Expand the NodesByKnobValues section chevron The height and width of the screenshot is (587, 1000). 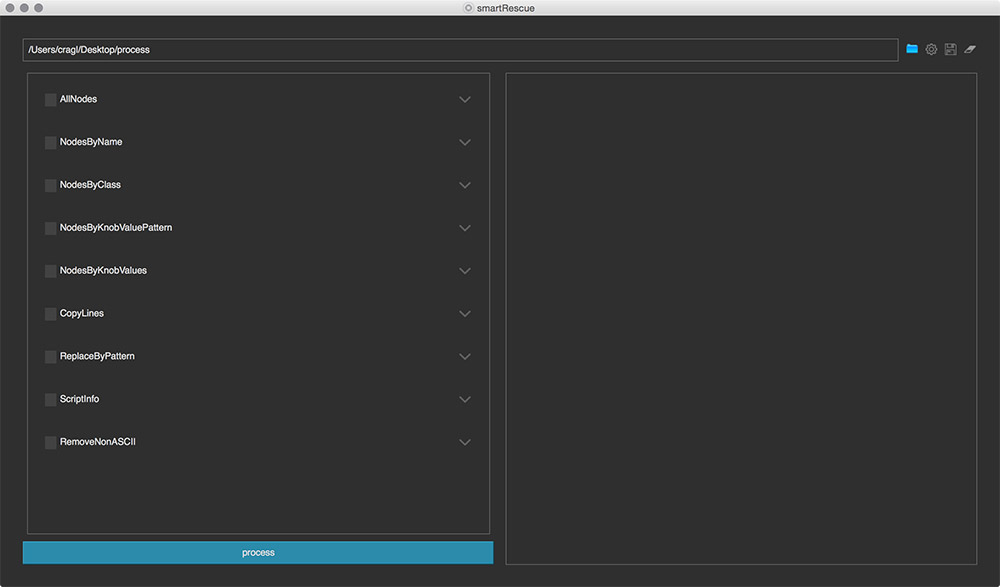click(x=464, y=271)
